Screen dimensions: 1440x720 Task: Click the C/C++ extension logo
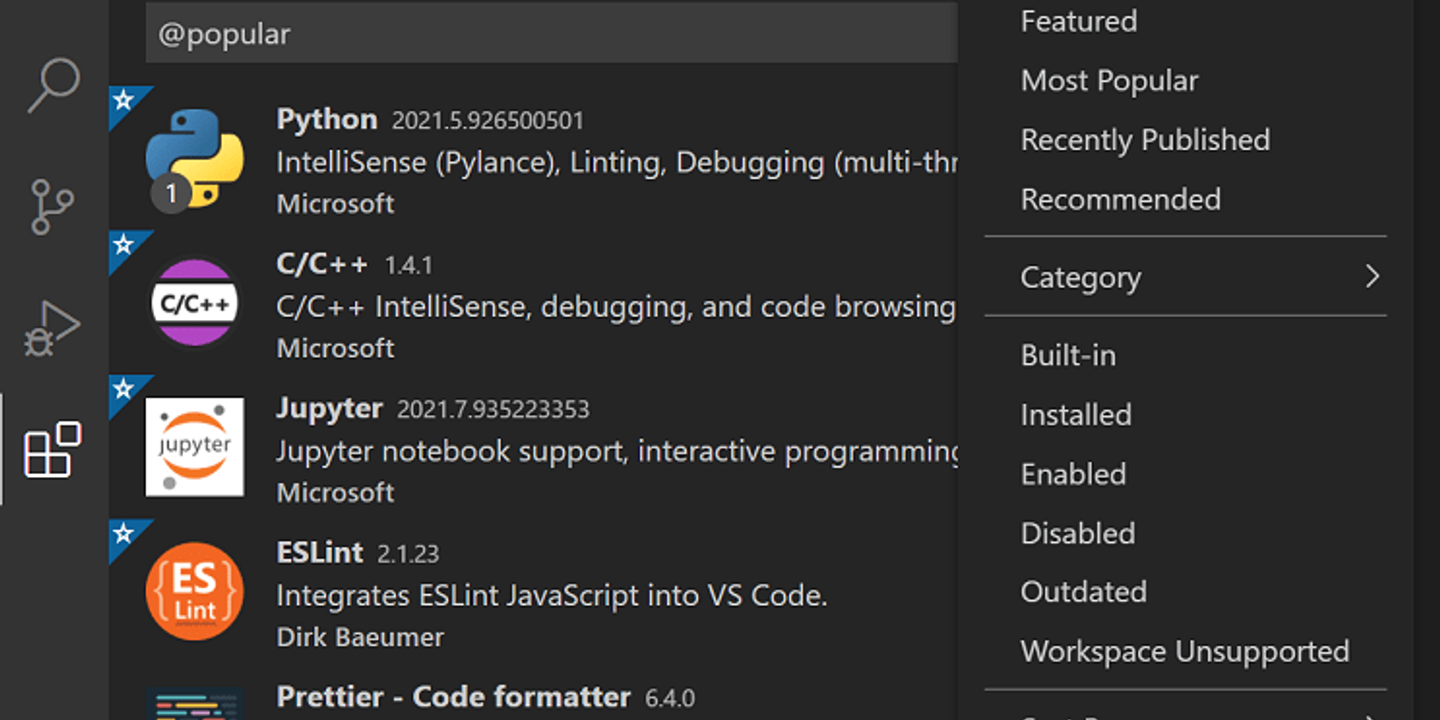pyautogui.click(x=195, y=303)
